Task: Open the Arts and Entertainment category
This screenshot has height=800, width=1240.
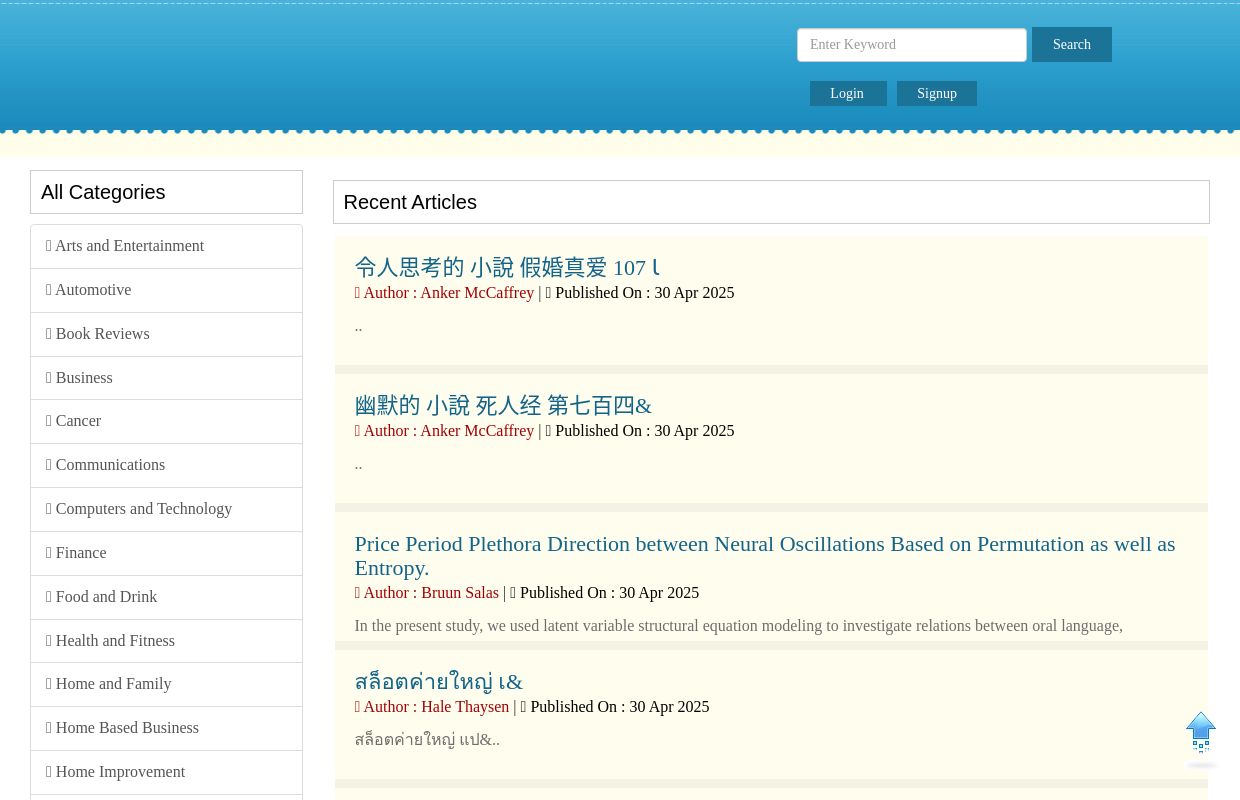Action: pyautogui.click(x=166, y=246)
